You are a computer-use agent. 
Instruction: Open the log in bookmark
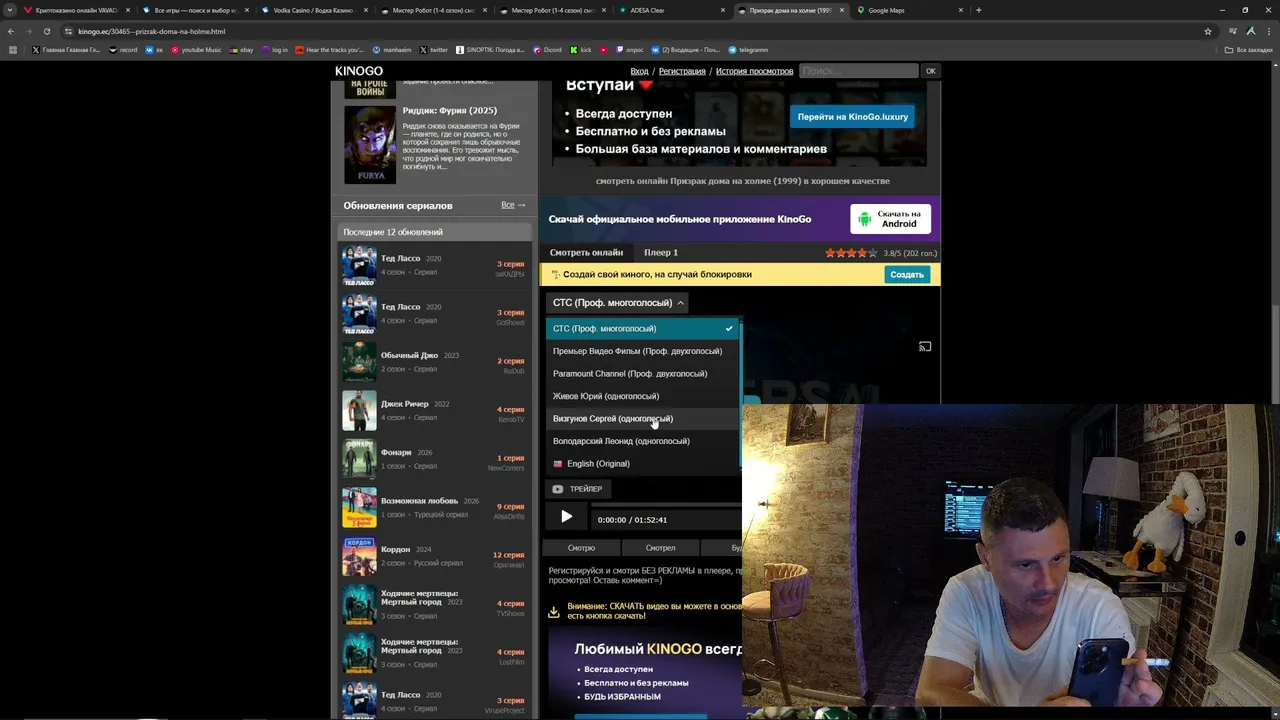pyautogui.click(x=275, y=50)
